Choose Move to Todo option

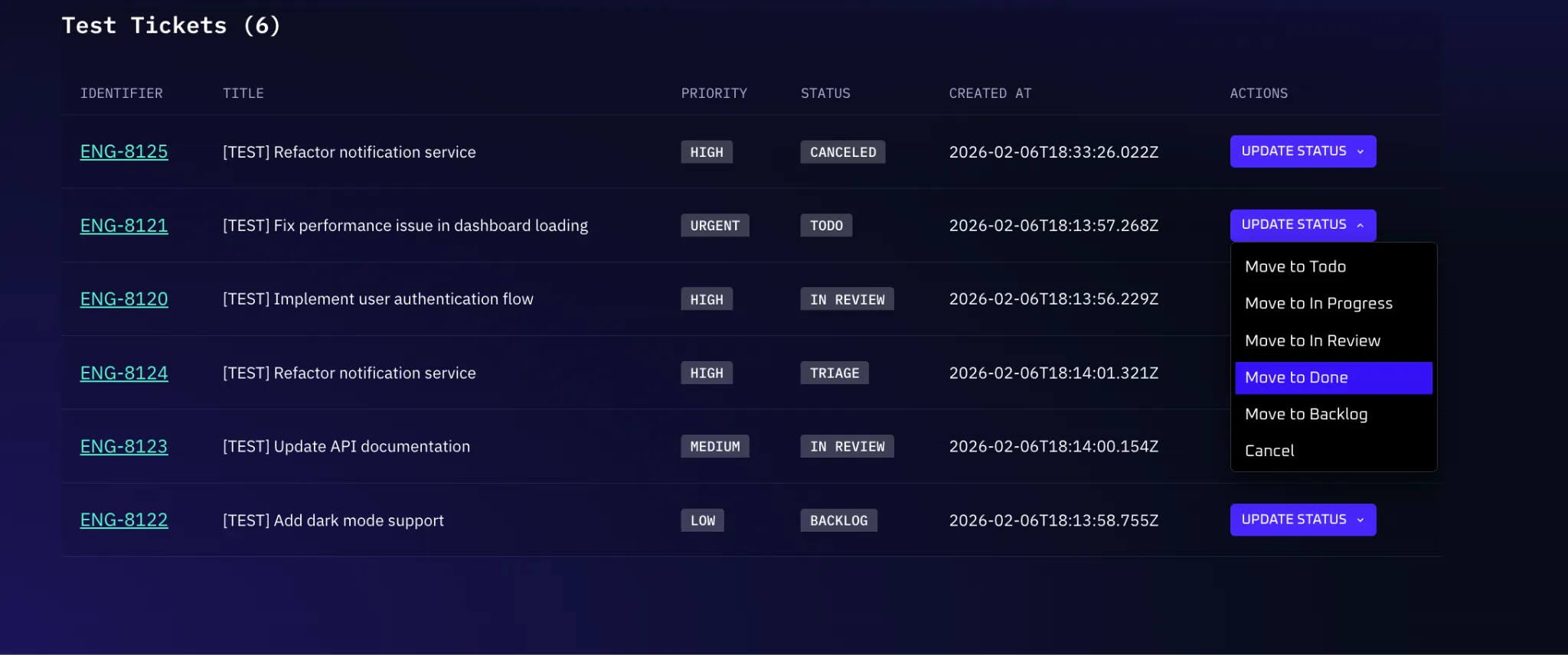pyautogui.click(x=1333, y=266)
